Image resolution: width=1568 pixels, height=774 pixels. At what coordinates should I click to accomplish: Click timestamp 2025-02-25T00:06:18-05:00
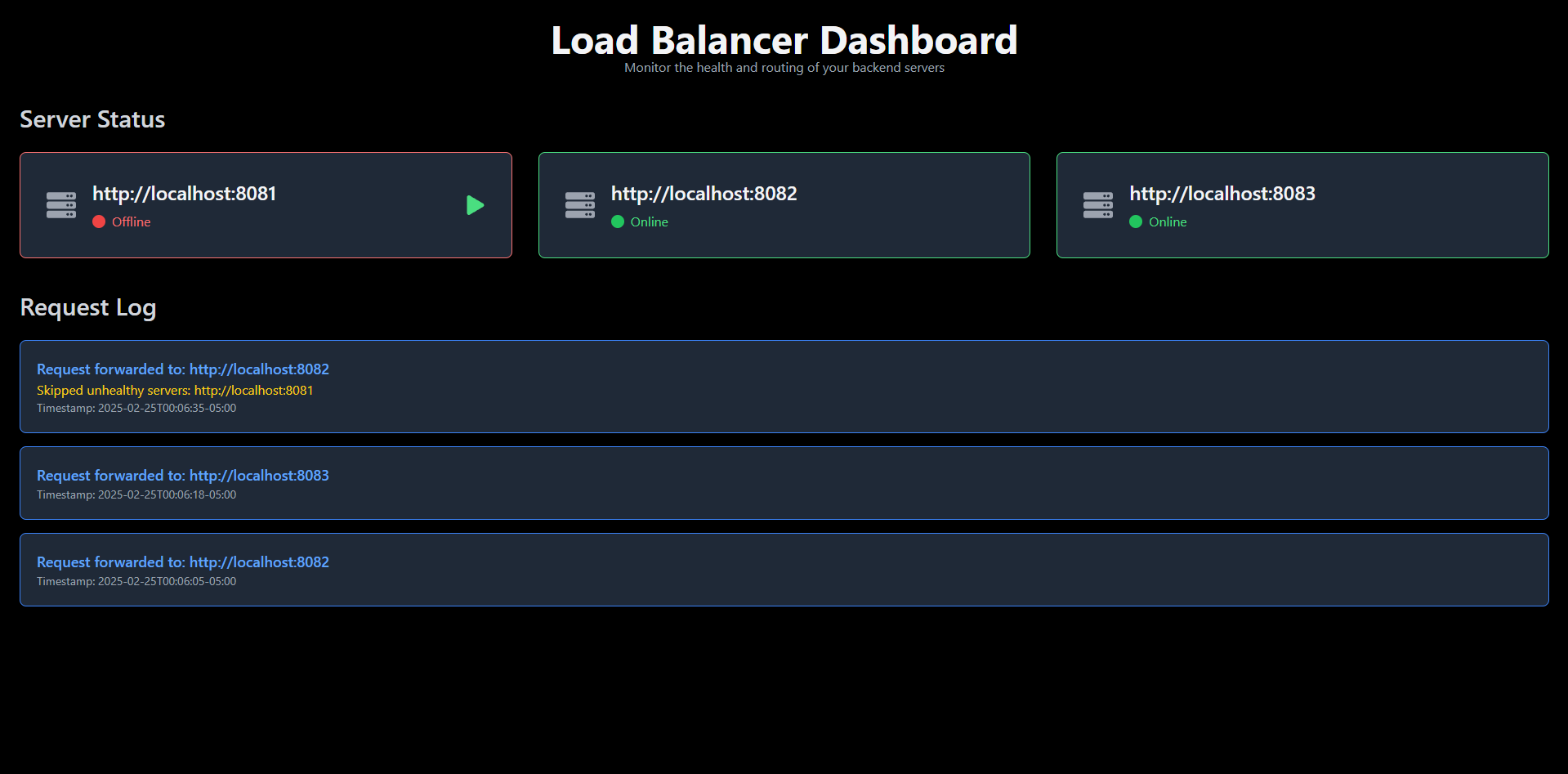point(136,494)
